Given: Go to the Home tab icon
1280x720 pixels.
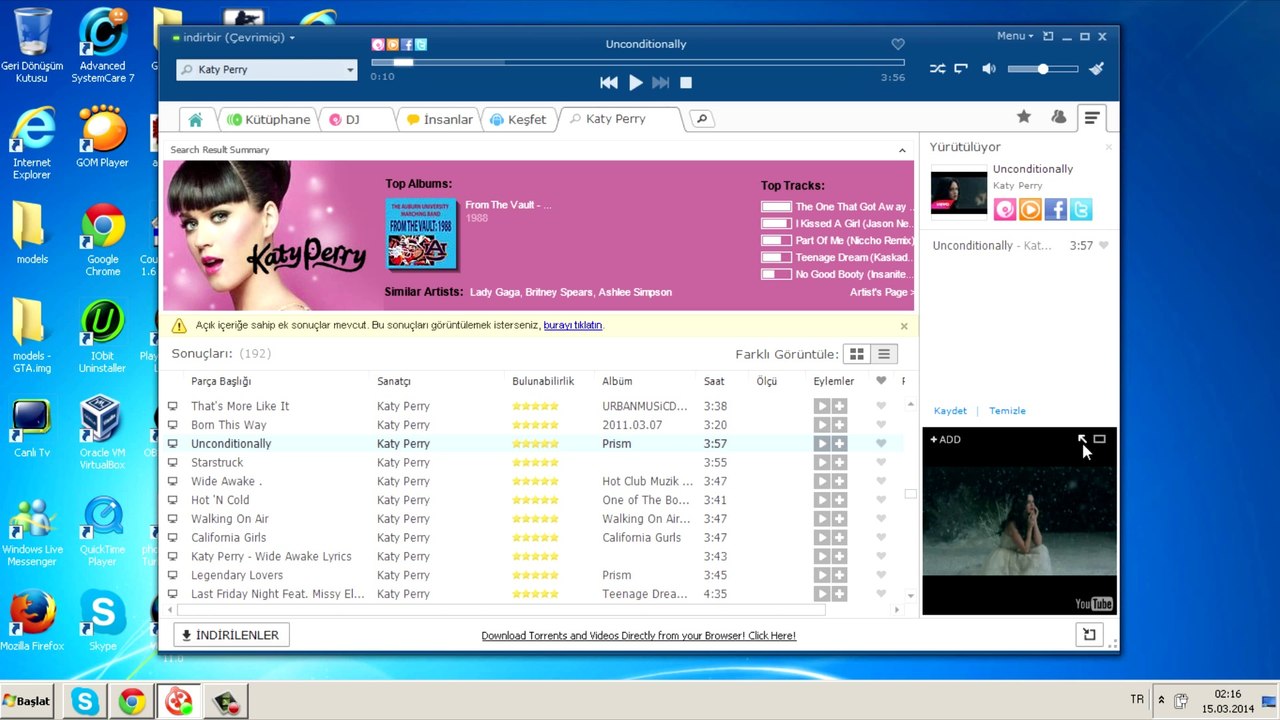Looking at the screenshot, I should coord(195,119).
